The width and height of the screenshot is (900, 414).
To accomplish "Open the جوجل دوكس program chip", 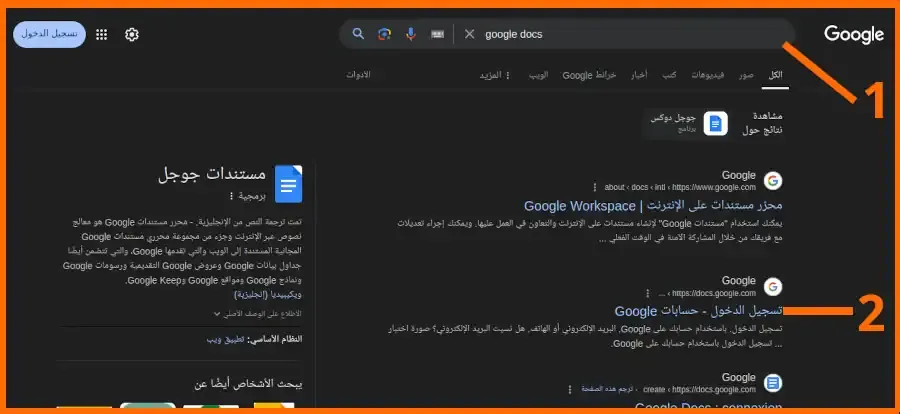I will point(685,123).
